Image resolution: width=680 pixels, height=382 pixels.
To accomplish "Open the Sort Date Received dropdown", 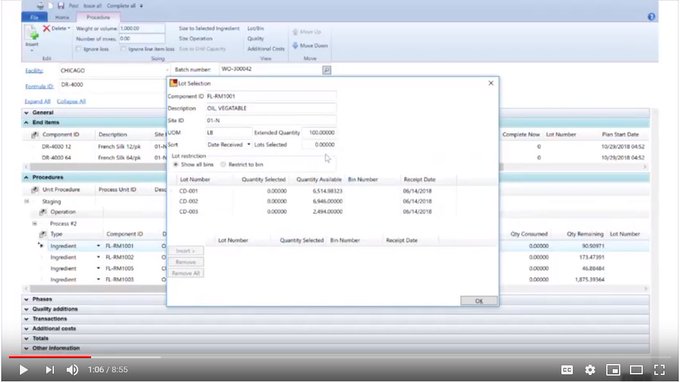I will coord(249,144).
